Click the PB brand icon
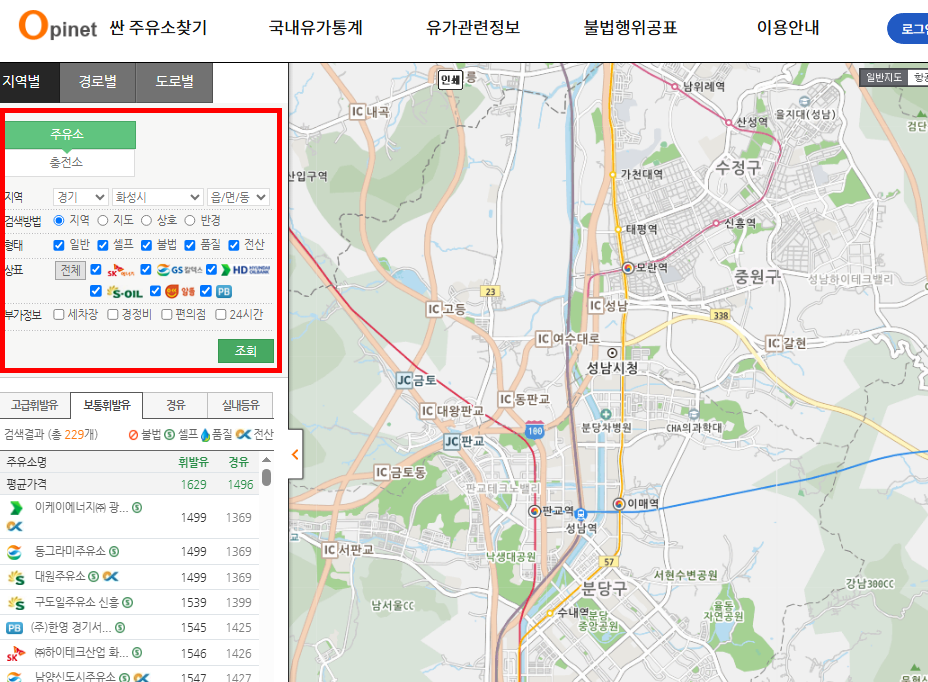928x682 pixels. point(226,290)
